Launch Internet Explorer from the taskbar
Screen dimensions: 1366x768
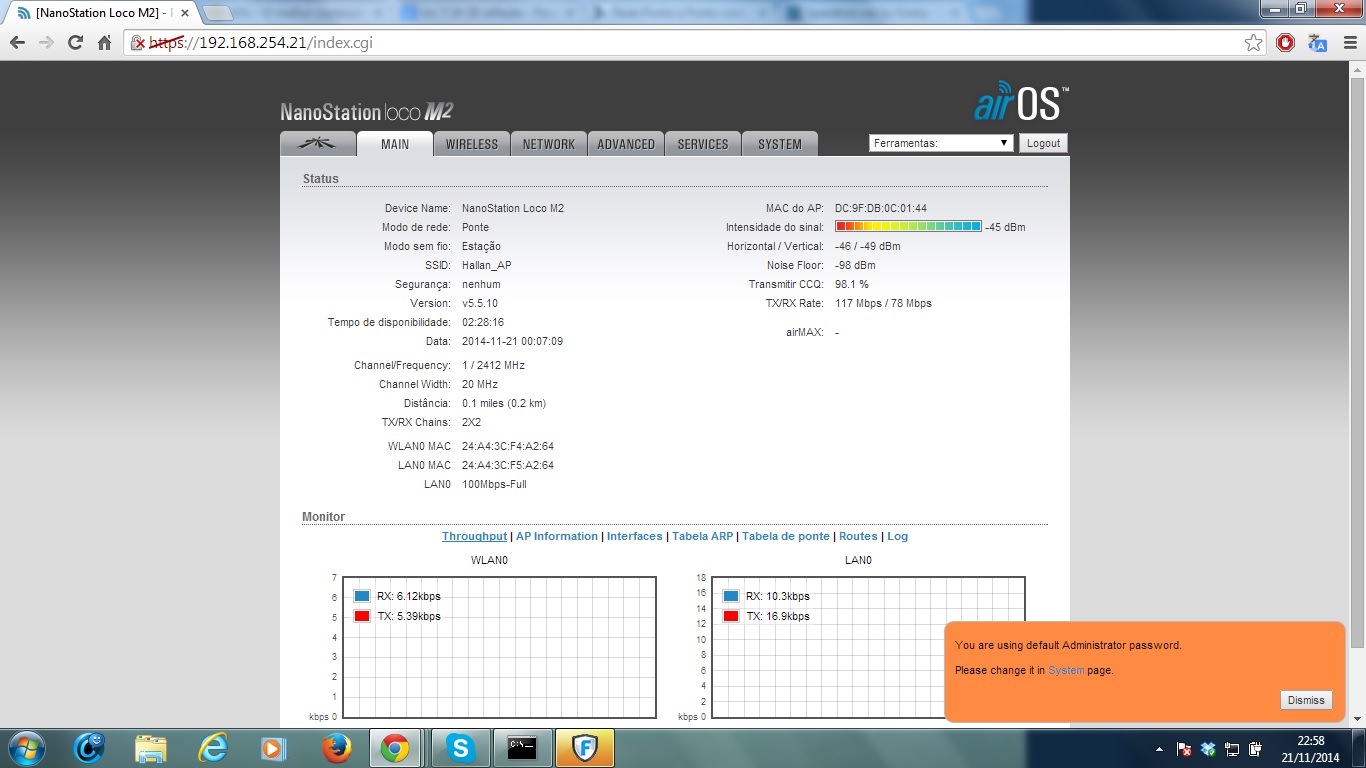pos(212,748)
